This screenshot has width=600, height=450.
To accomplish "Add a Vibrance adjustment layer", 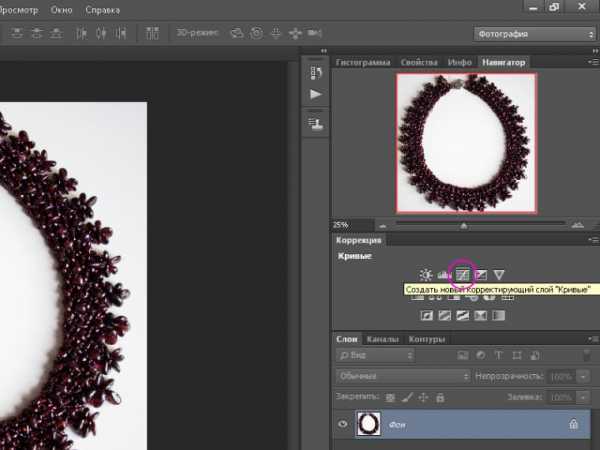I will click(499, 274).
